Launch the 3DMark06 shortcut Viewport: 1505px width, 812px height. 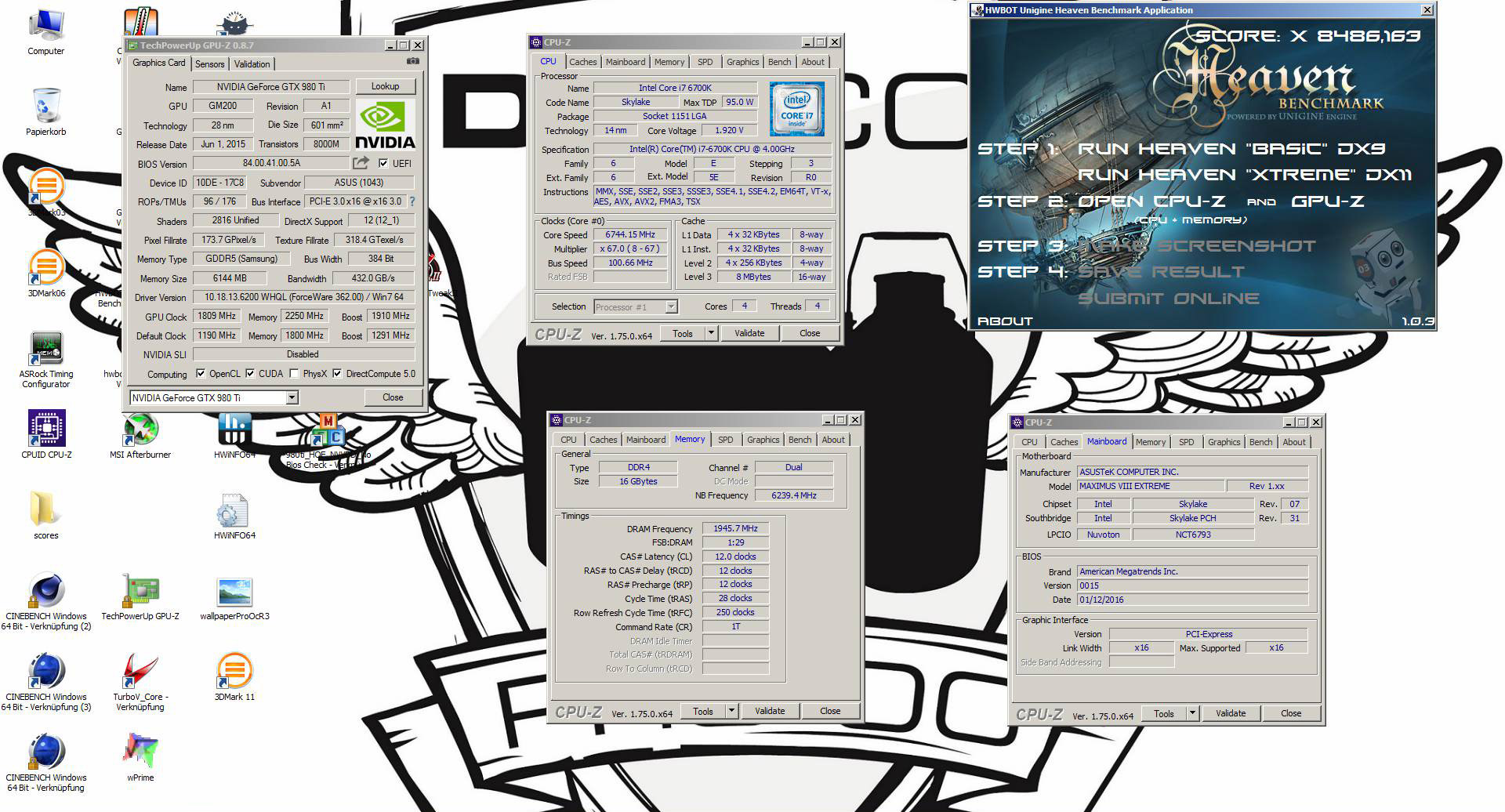(x=46, y=274)
